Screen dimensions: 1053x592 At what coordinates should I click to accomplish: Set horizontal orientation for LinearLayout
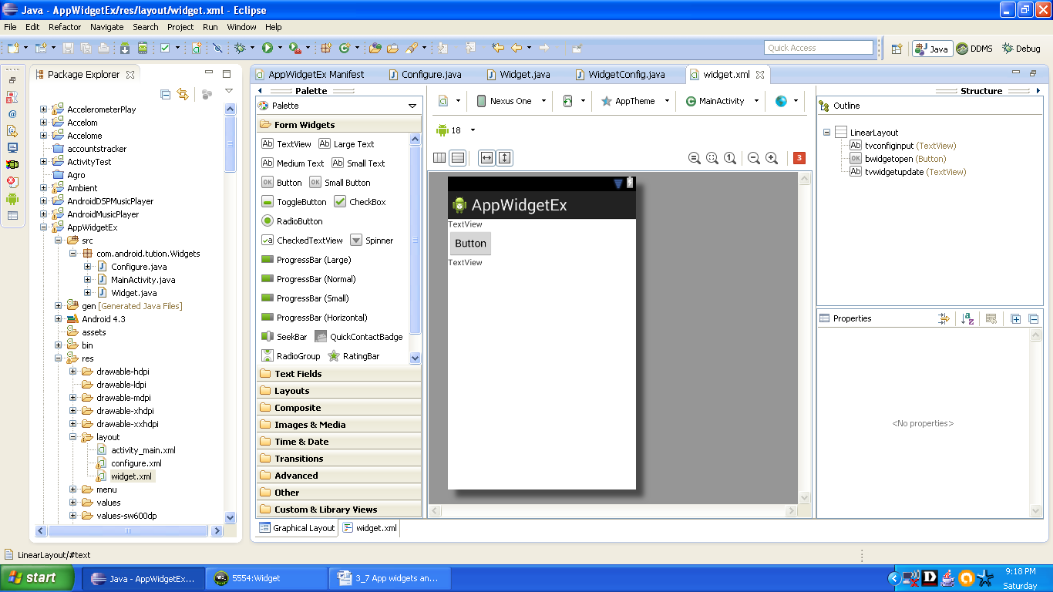point(439,158)
